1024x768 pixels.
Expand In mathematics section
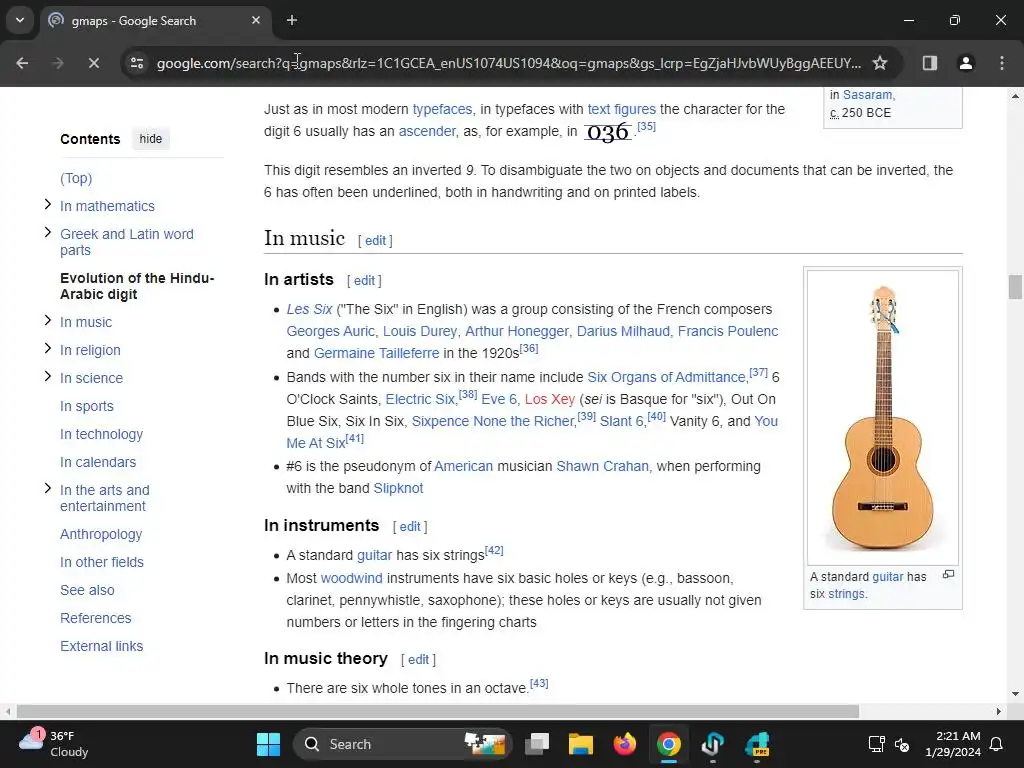48,204
